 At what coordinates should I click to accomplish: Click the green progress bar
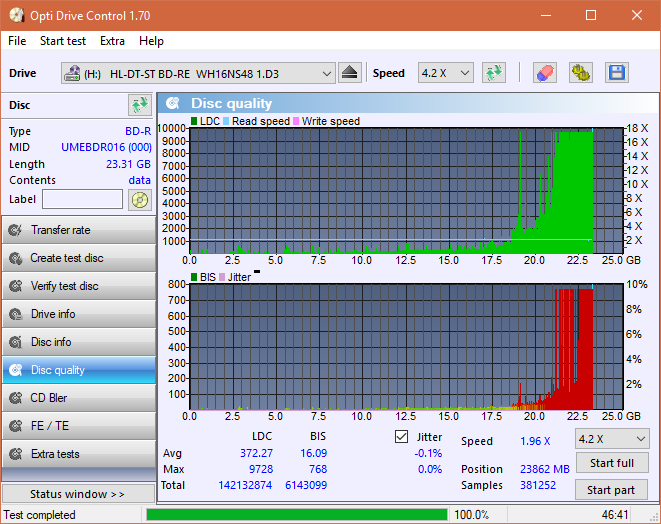coord(296,515)
